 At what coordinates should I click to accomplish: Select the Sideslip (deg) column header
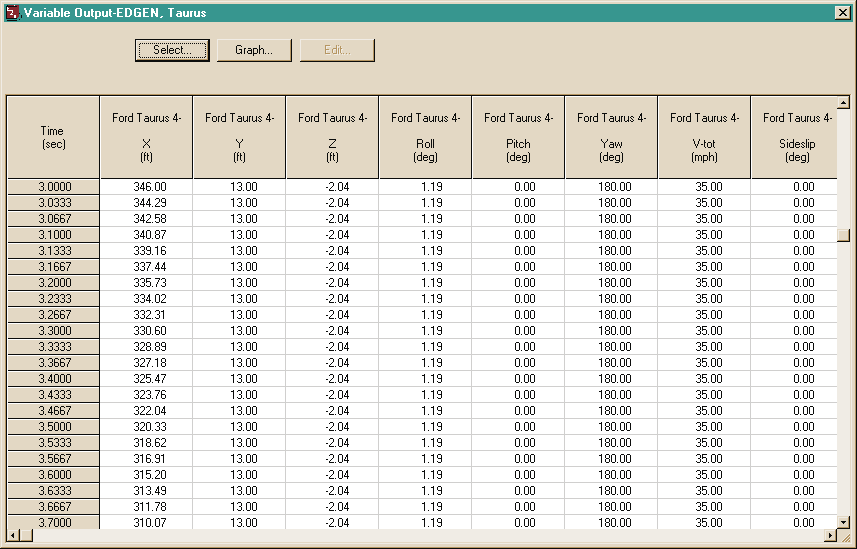click(794, 137)
